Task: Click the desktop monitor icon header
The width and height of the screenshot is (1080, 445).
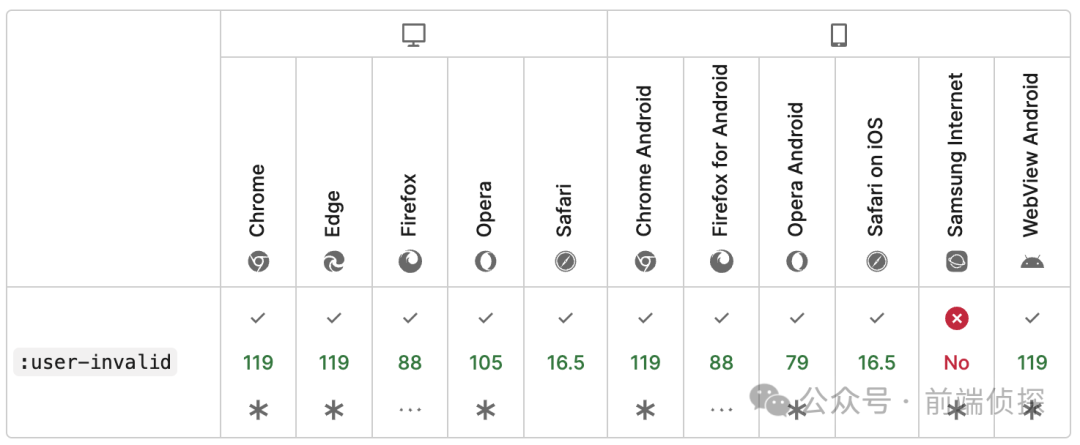Action: pos(414,34)
